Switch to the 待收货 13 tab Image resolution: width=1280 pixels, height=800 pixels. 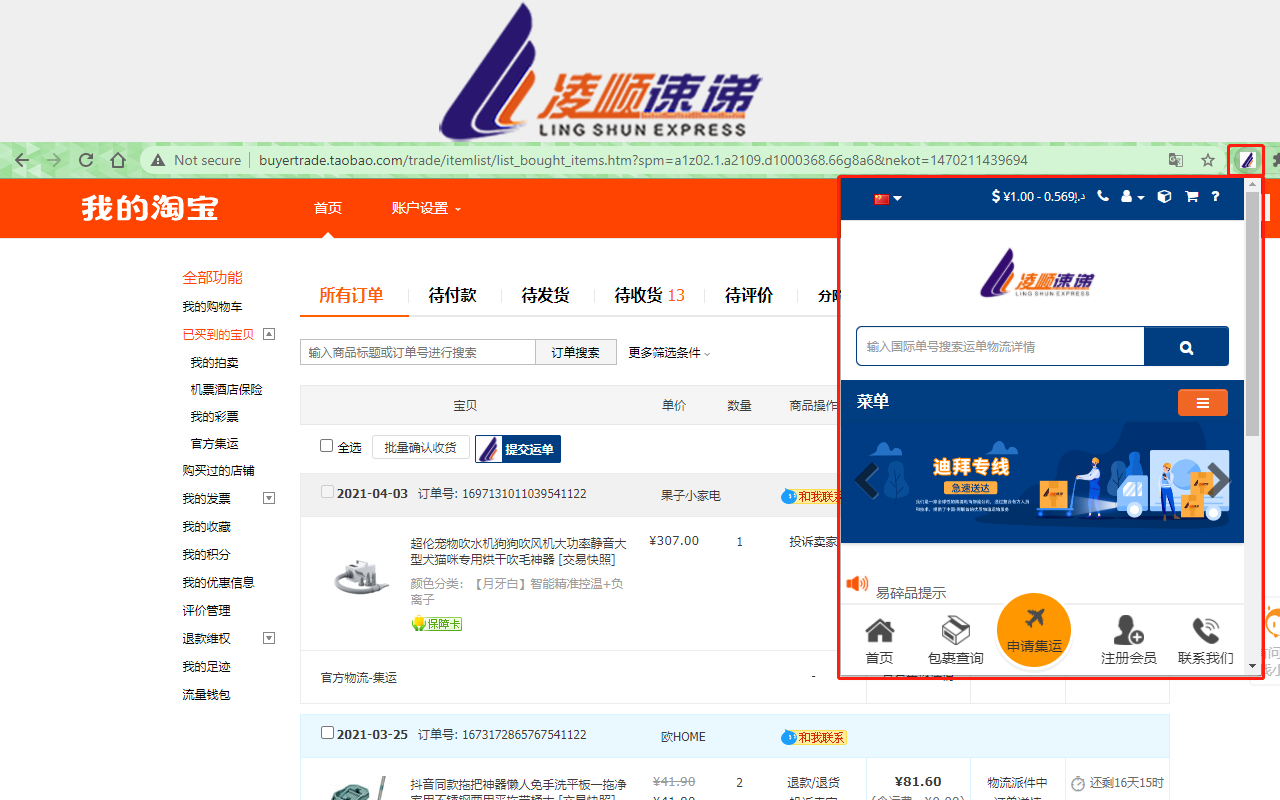coord(649,295)
